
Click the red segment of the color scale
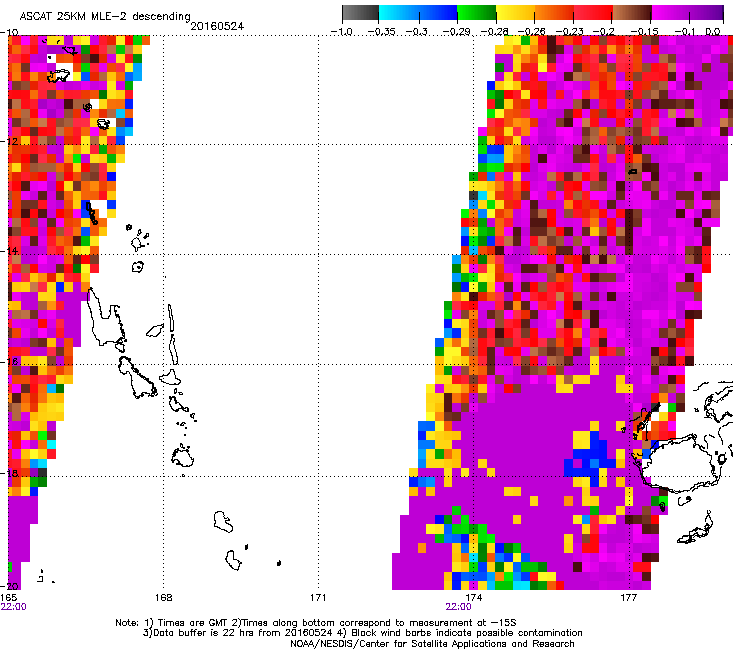[593, 13]
